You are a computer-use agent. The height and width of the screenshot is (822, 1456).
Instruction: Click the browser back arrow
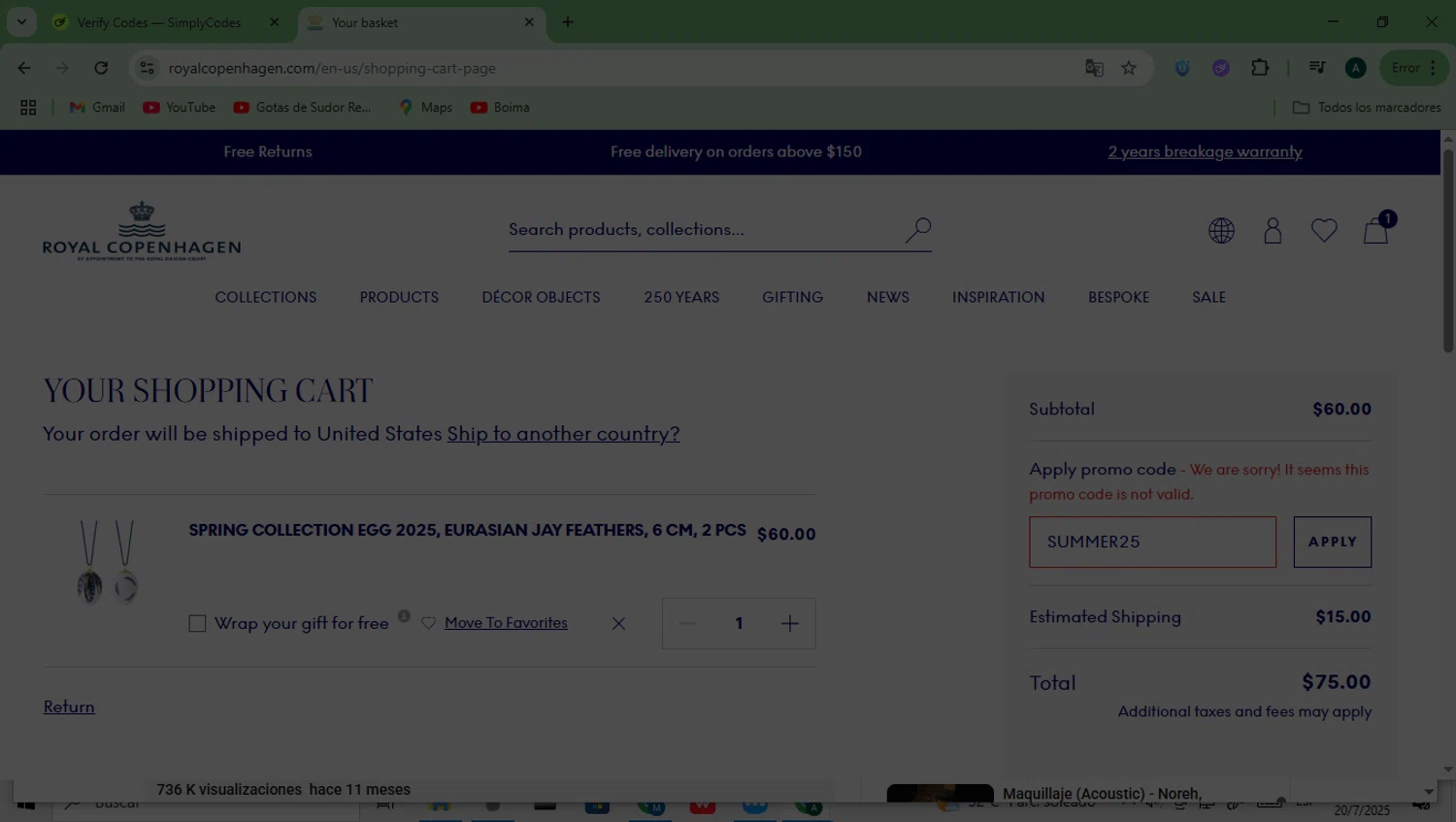coord(24,68)
